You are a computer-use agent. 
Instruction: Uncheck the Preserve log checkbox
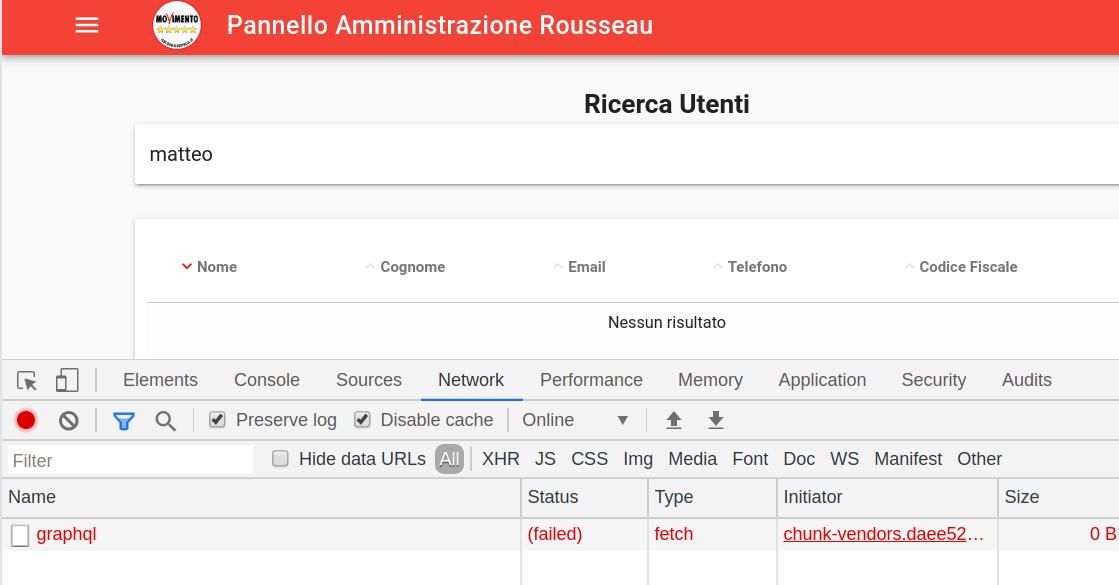pos(218,419)
